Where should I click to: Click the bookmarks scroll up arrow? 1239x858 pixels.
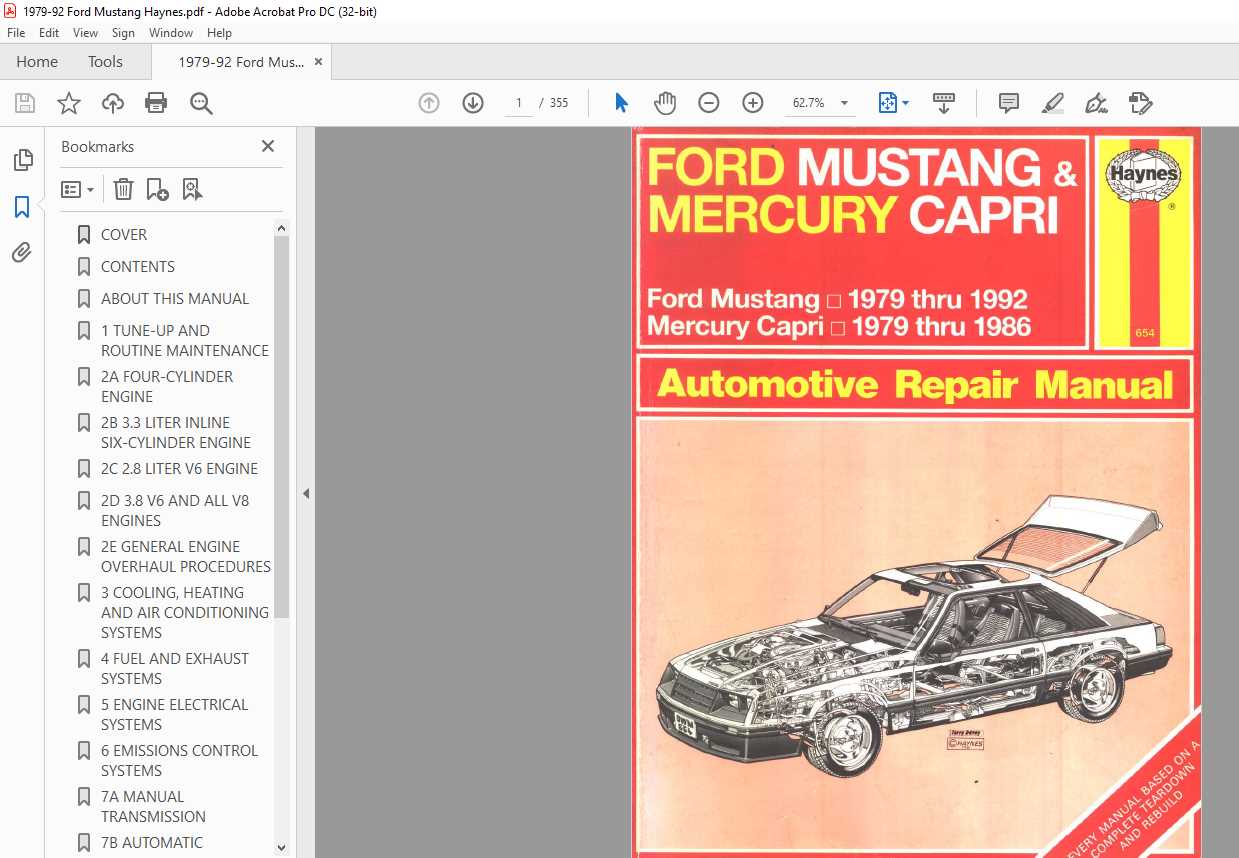click(x=282, y=228)
